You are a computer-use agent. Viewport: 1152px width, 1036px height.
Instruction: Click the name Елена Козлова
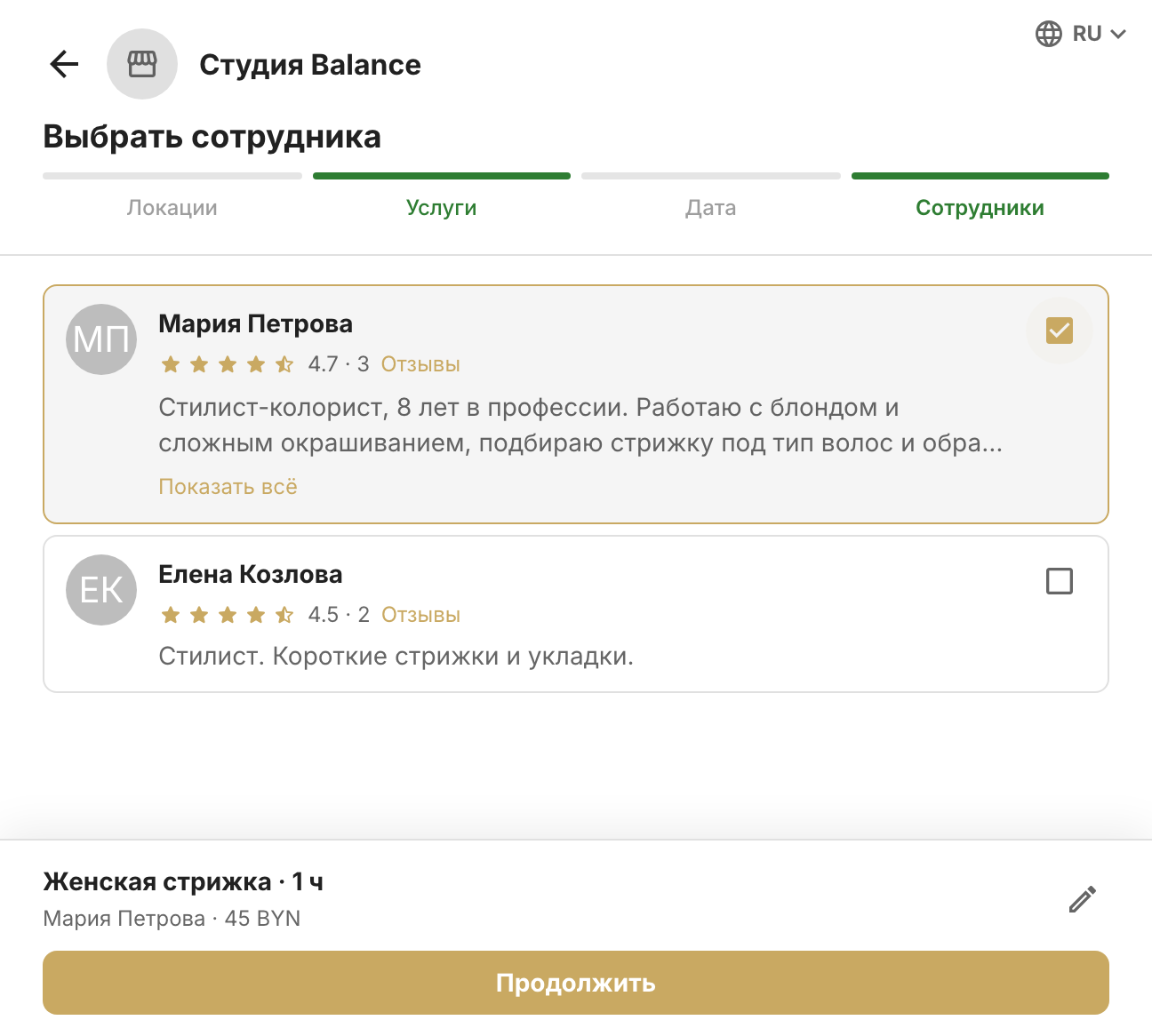coord(250,575)
